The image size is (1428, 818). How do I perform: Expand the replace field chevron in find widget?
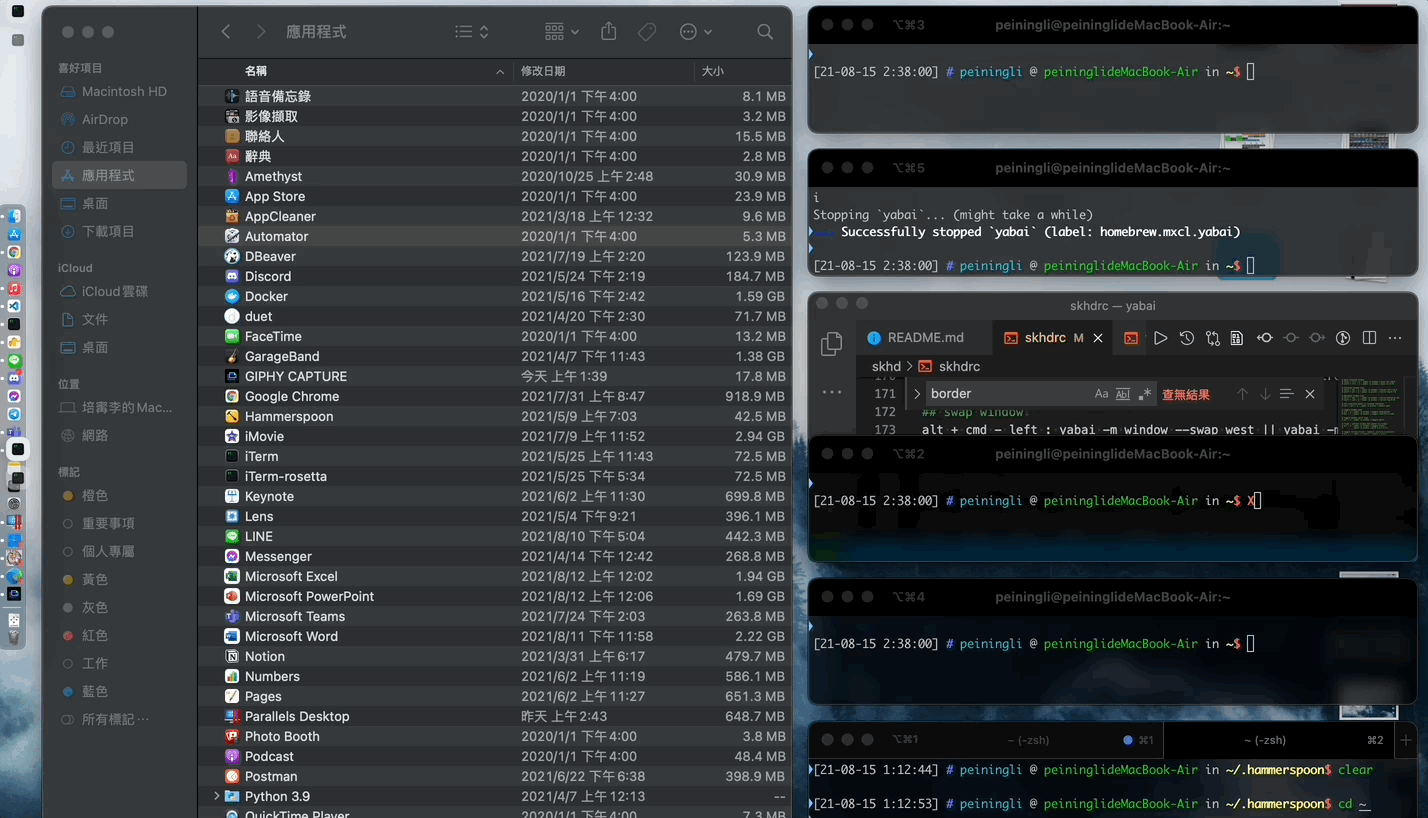pyautogui.click(x=916, y=394)
